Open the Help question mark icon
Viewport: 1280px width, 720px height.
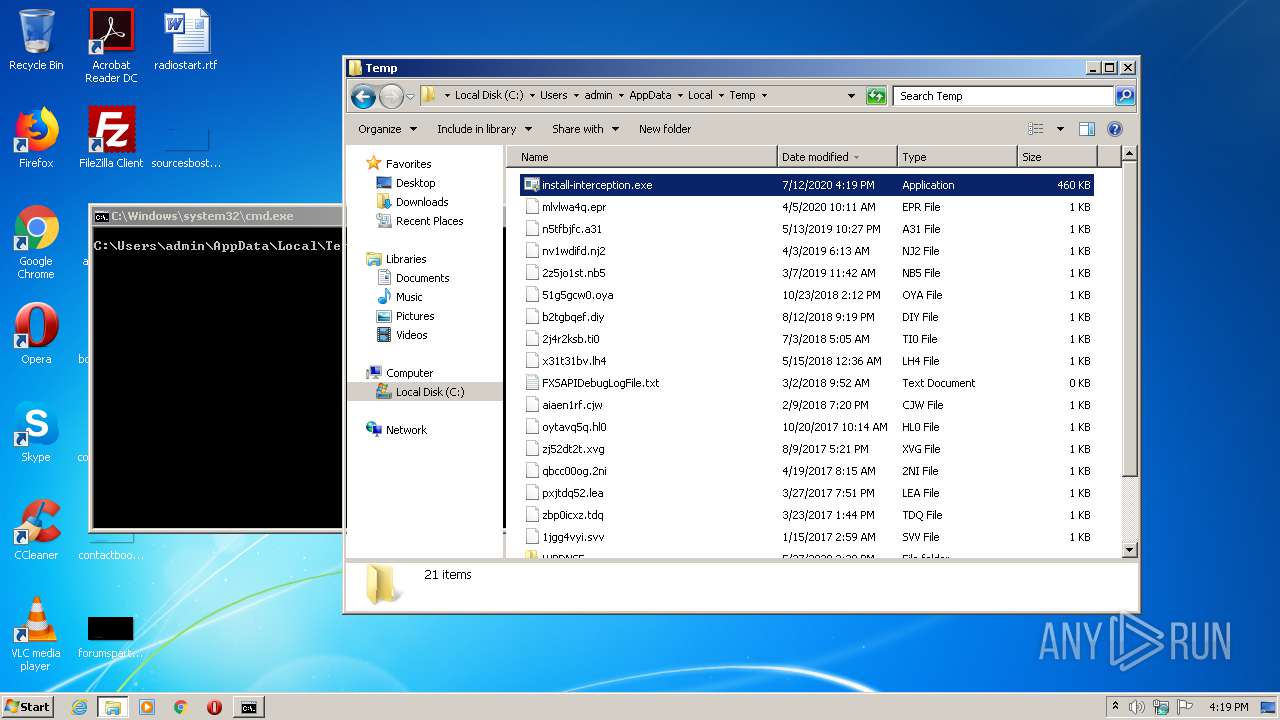point(1115,129)
